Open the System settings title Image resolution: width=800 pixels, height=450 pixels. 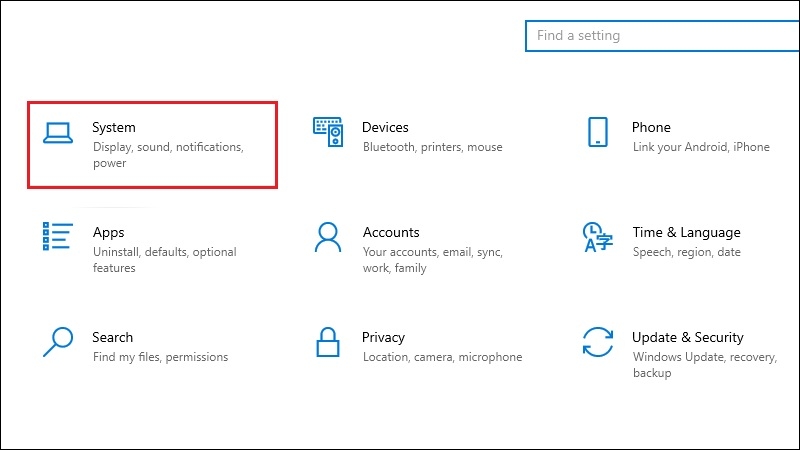114,128
